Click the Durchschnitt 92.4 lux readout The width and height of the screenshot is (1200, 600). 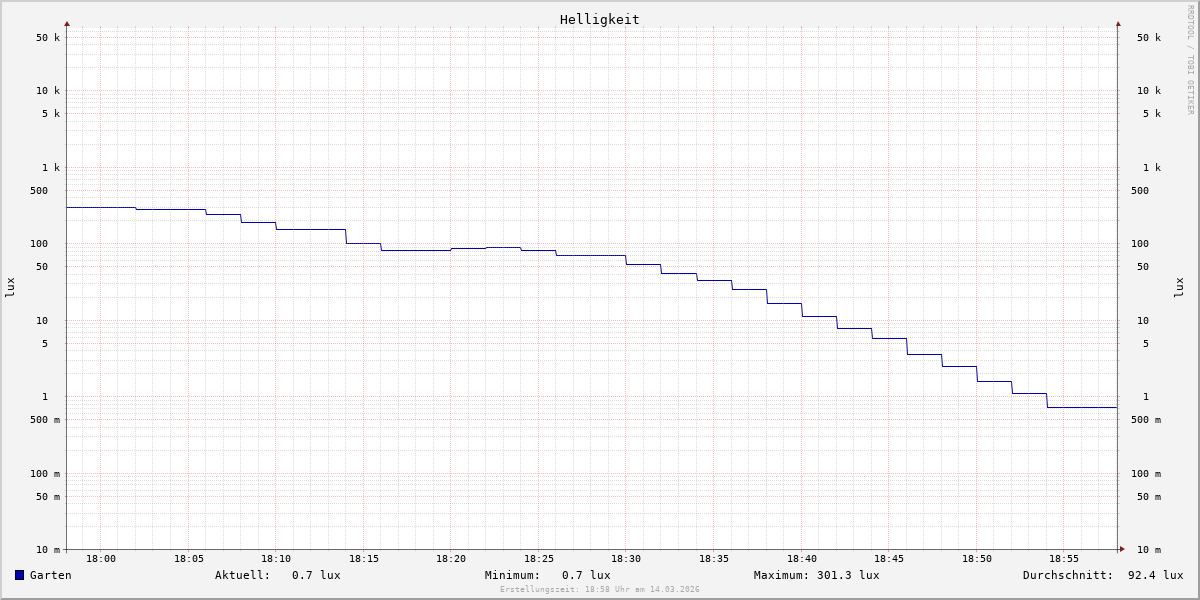[1103, 575]
